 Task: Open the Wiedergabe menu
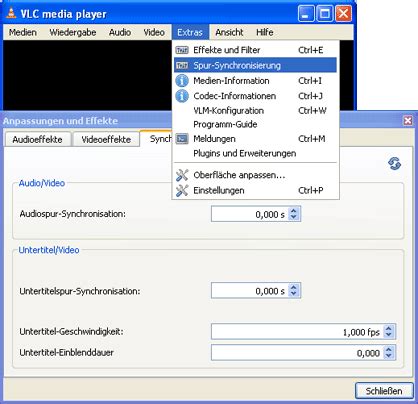73,32
